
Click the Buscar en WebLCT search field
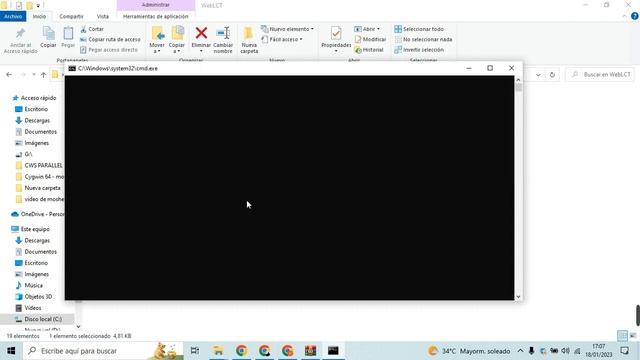(x=600, y=75)
